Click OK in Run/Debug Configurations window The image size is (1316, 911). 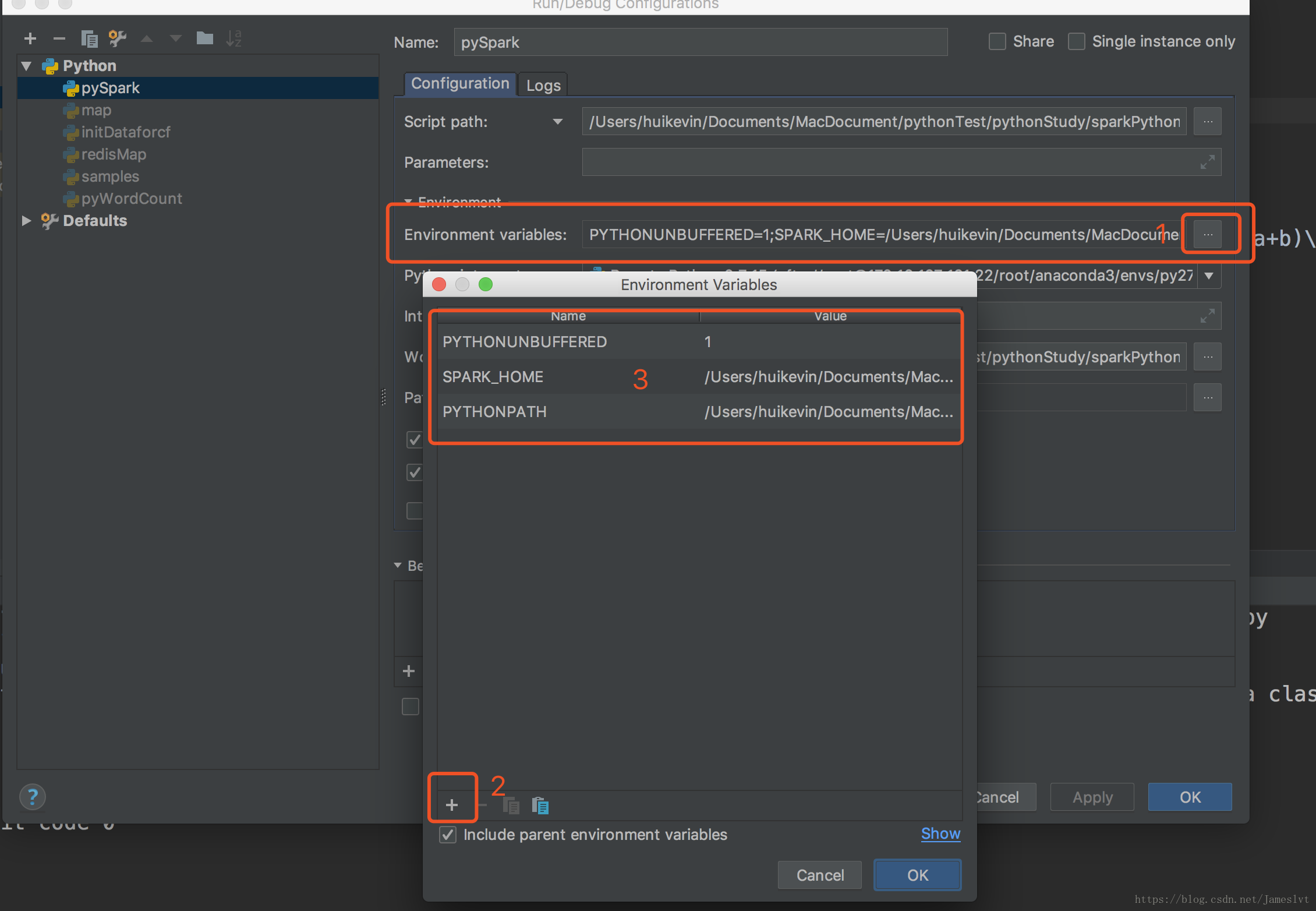(1190, 797)
